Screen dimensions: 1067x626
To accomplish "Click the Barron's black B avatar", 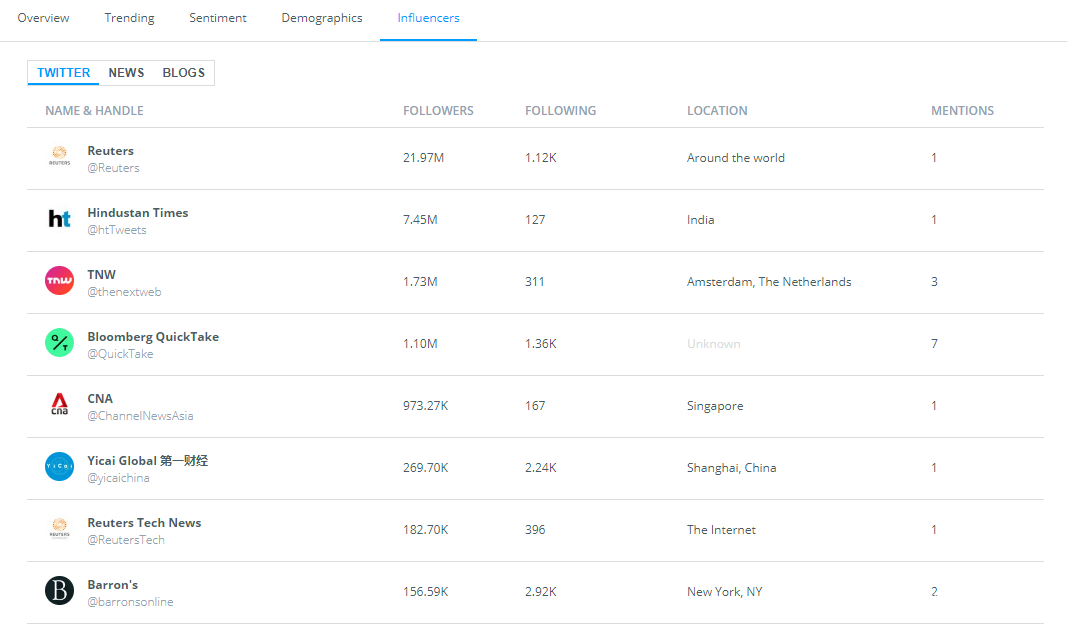I will point(59,591).
